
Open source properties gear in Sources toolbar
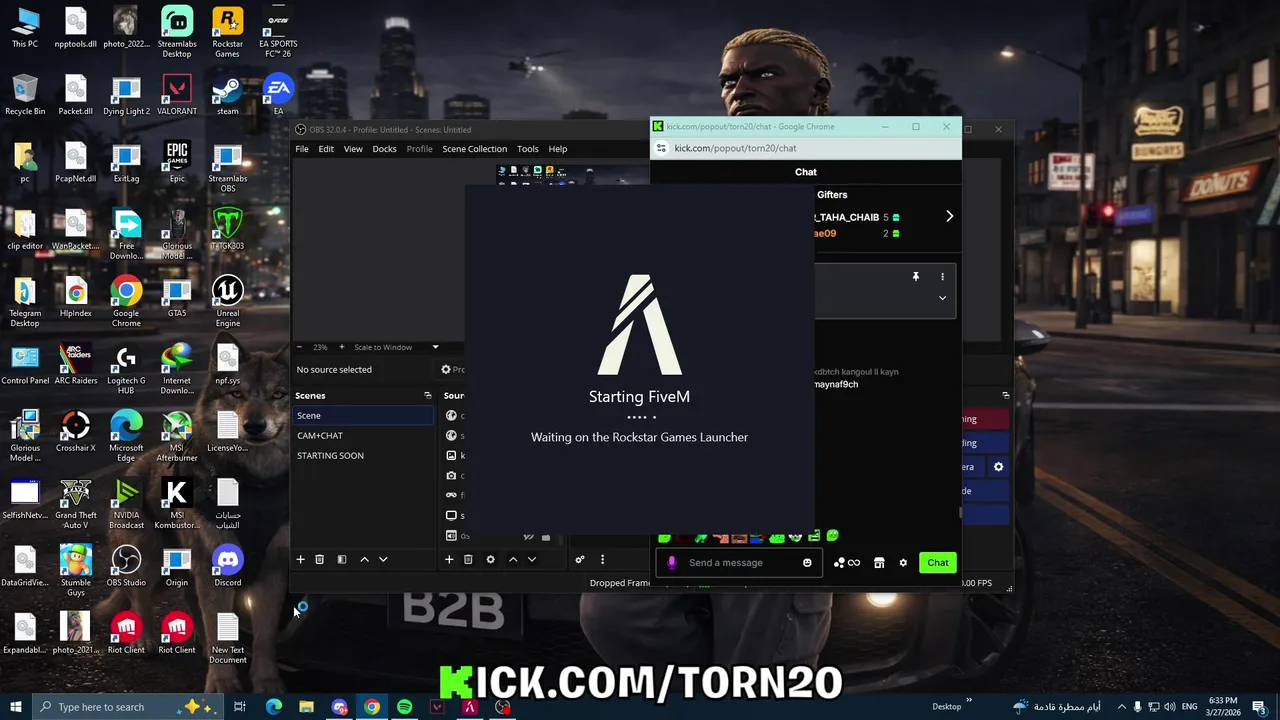pyautogui.click(x=490, y=560)
